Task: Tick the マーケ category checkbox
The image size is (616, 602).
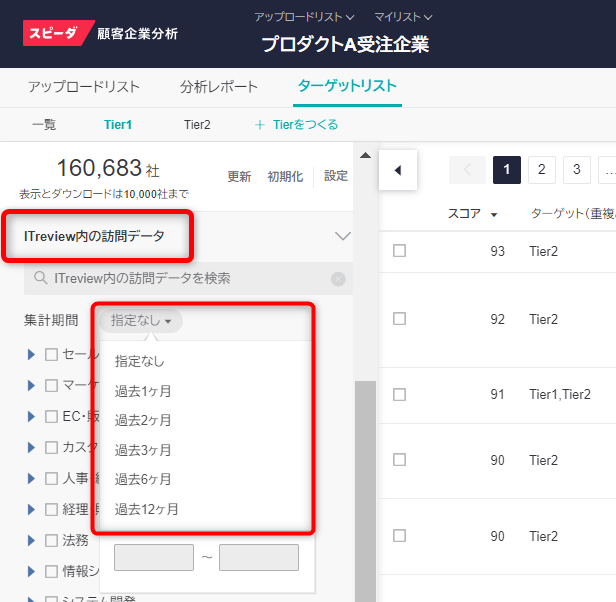Action: tap(52, 385)
